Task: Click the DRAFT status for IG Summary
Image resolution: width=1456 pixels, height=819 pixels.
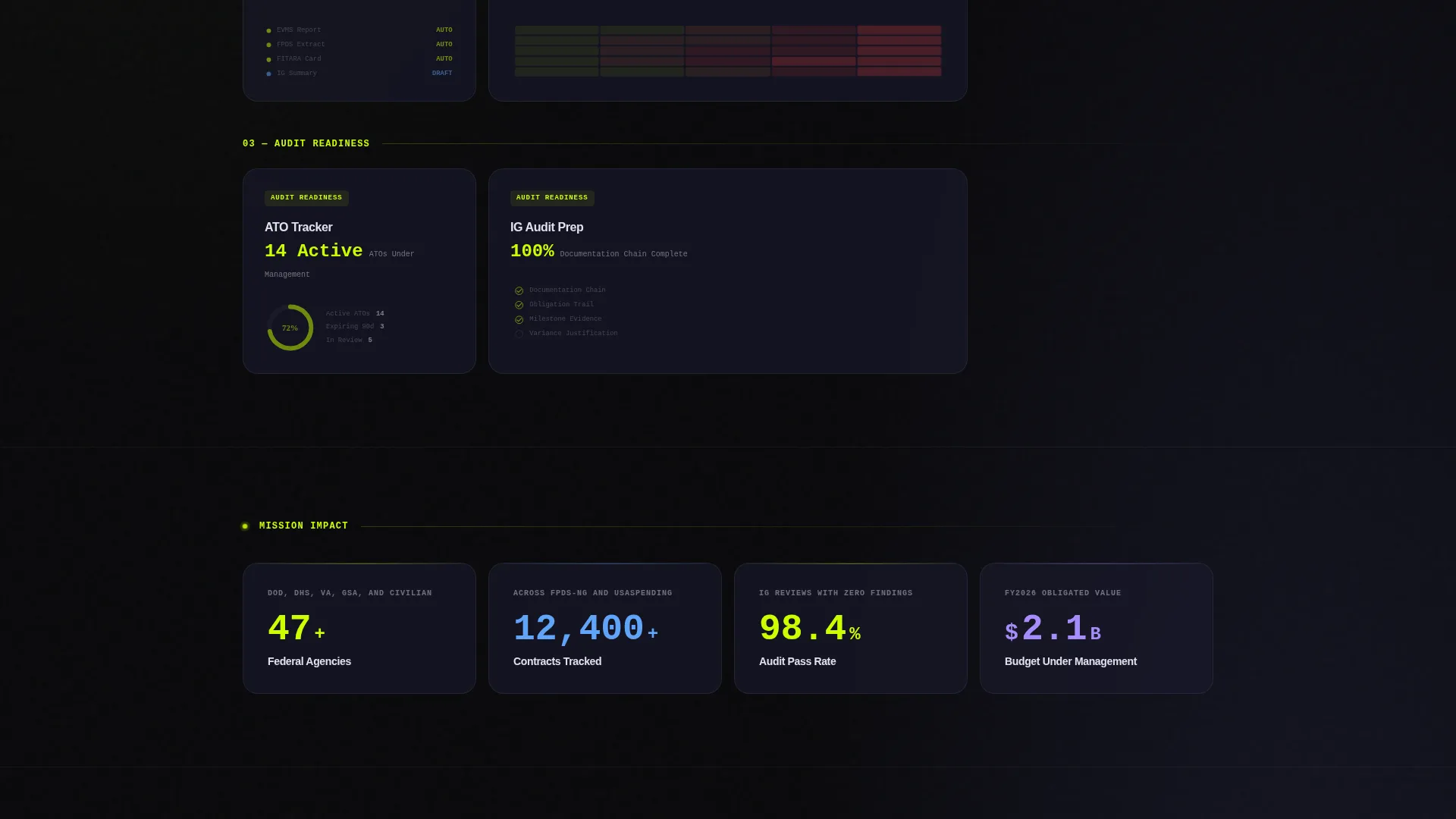Action: point(442,74)
